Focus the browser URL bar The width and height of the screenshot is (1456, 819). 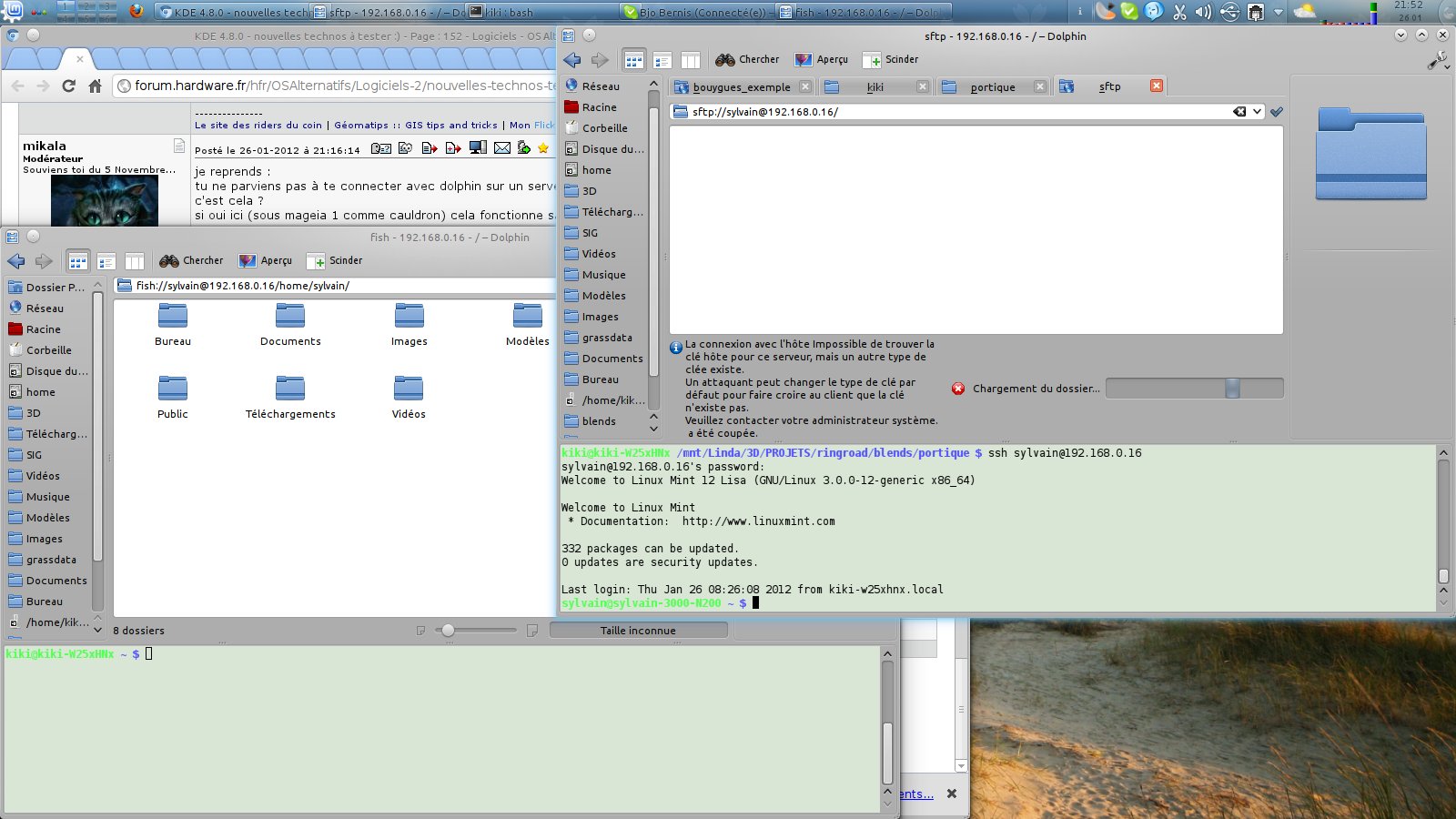tap(335, 86)
